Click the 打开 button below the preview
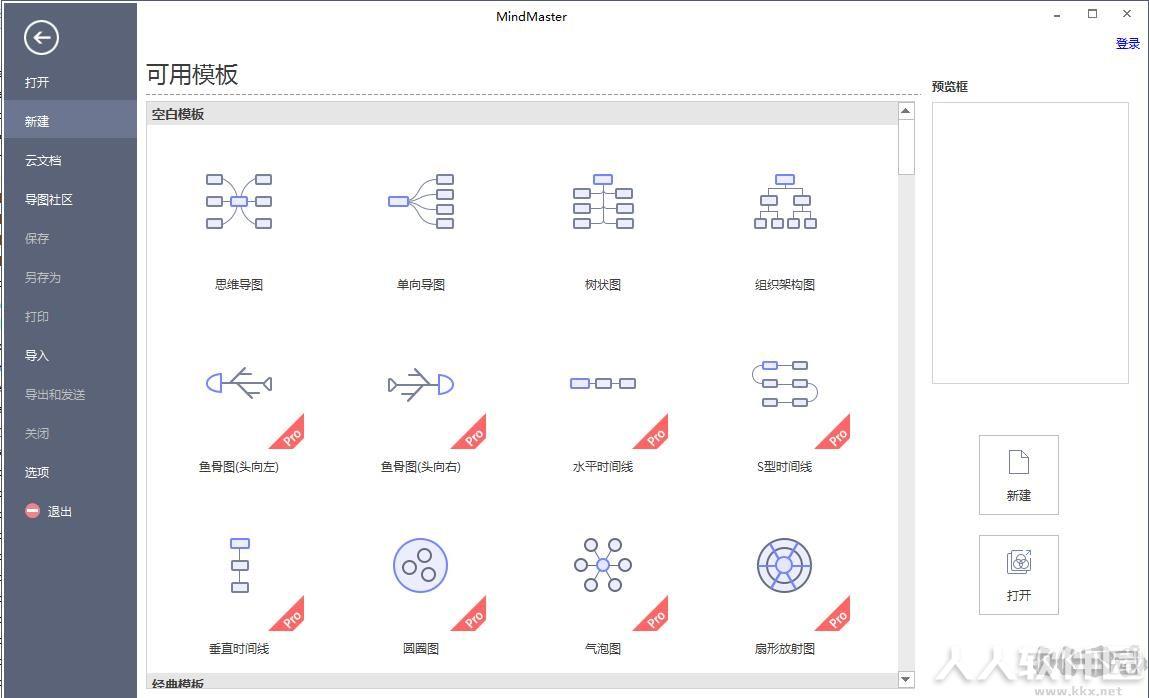The image size is (1149, 698). (x=1019, y=574)
